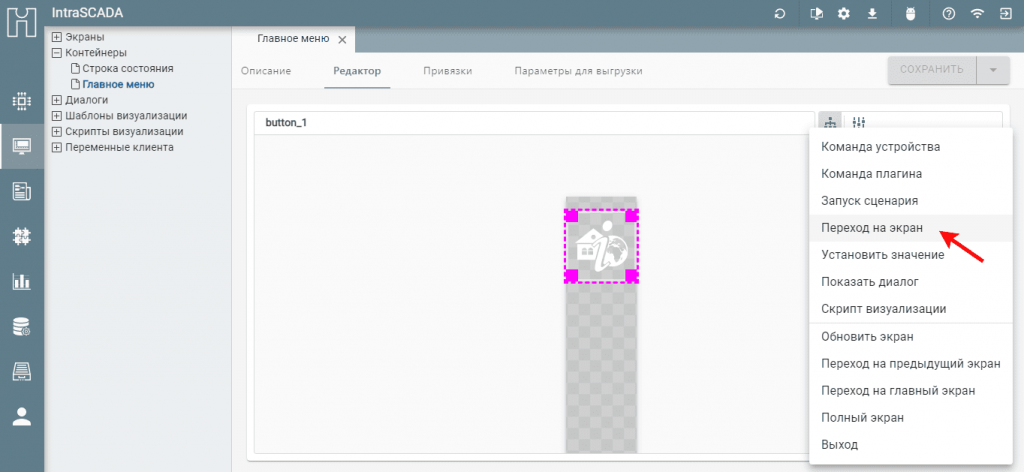The image size is (1024, 472).
Task: Select Строка состояния in the tree
Action: pyautogui.click(x=127, y=69)
